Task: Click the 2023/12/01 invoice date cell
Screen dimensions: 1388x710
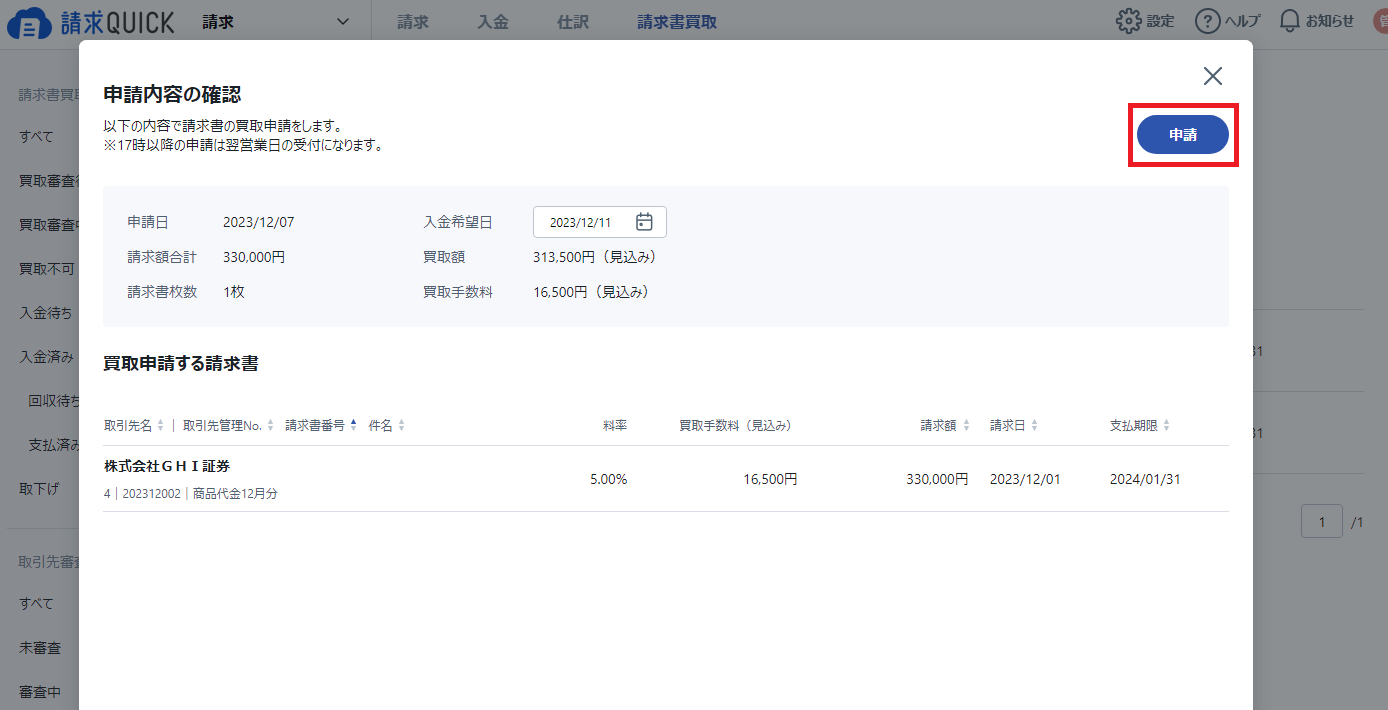Action: pos(1025,479)
